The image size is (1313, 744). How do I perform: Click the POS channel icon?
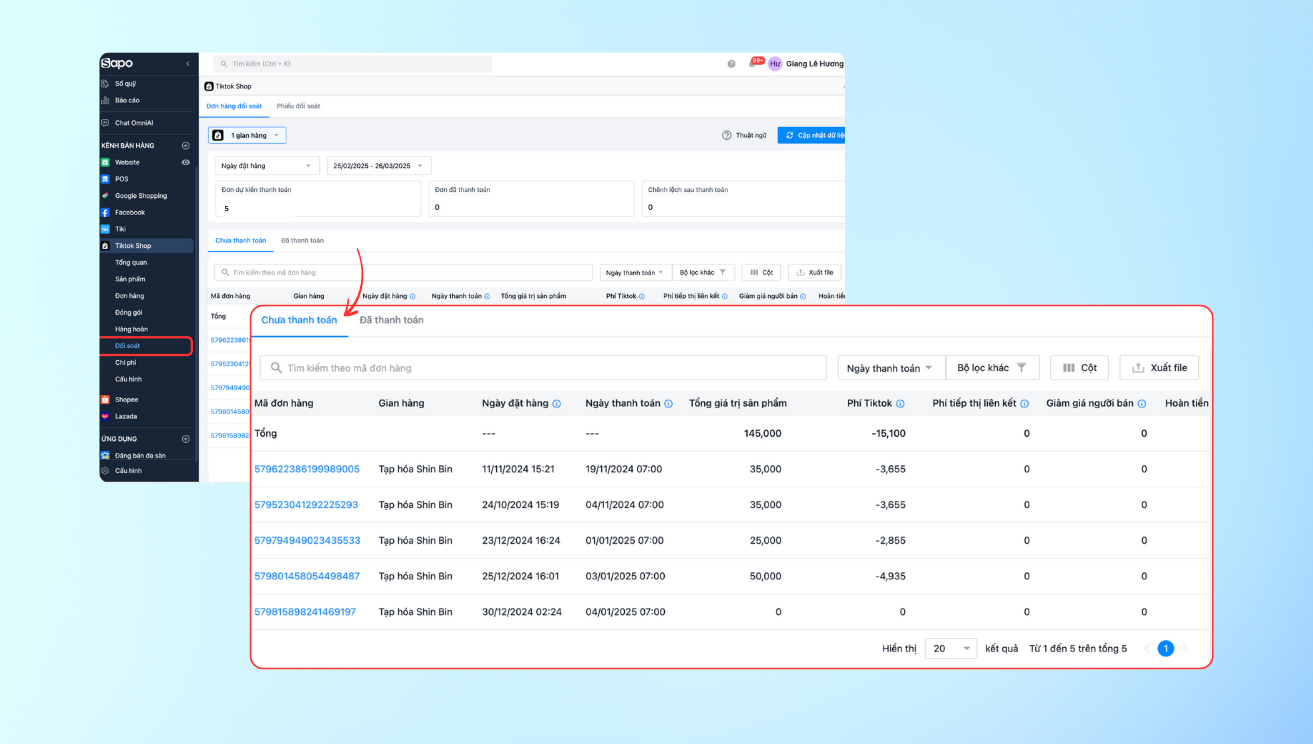105,179
